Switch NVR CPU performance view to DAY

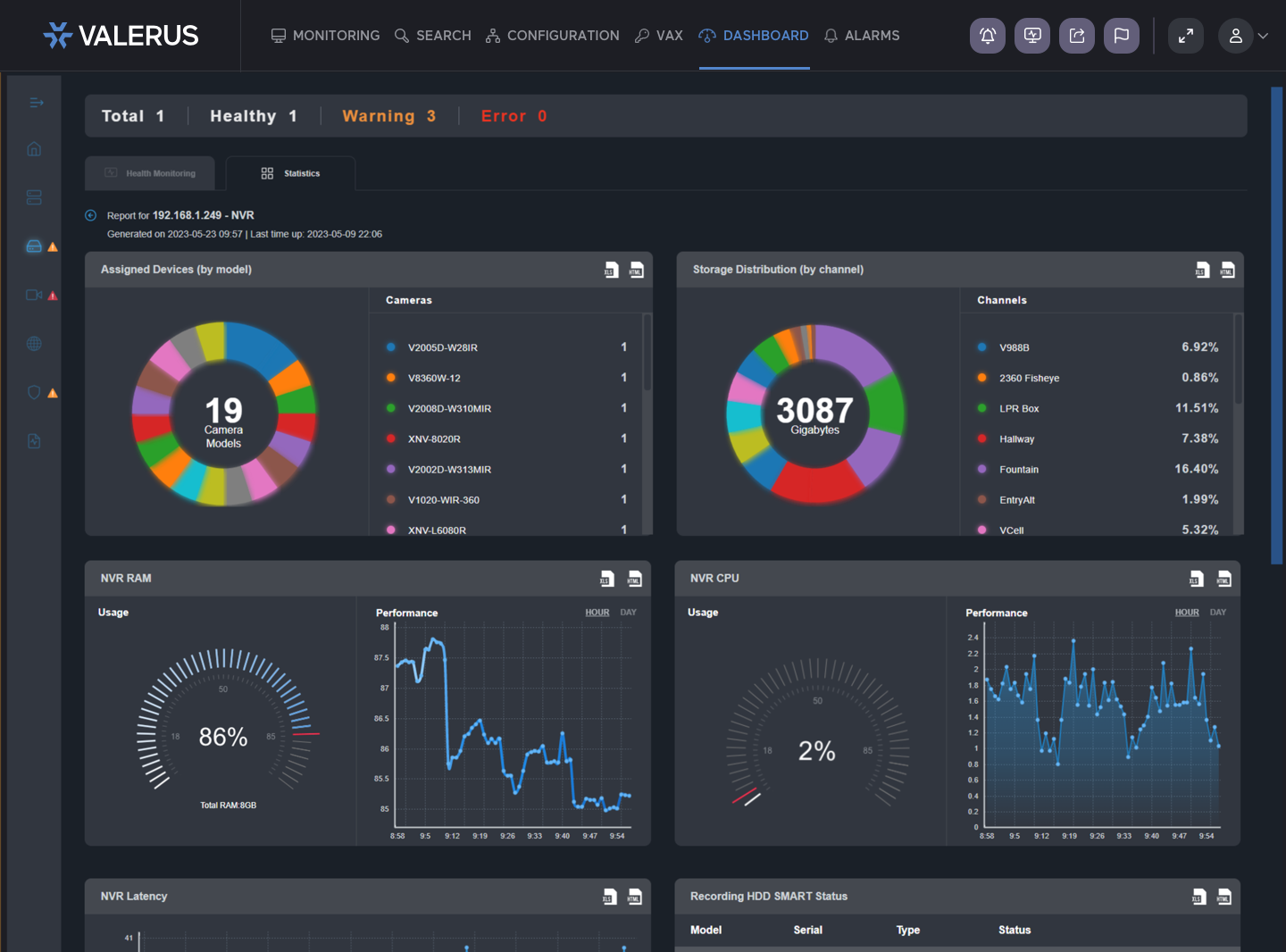[1218, 612]
